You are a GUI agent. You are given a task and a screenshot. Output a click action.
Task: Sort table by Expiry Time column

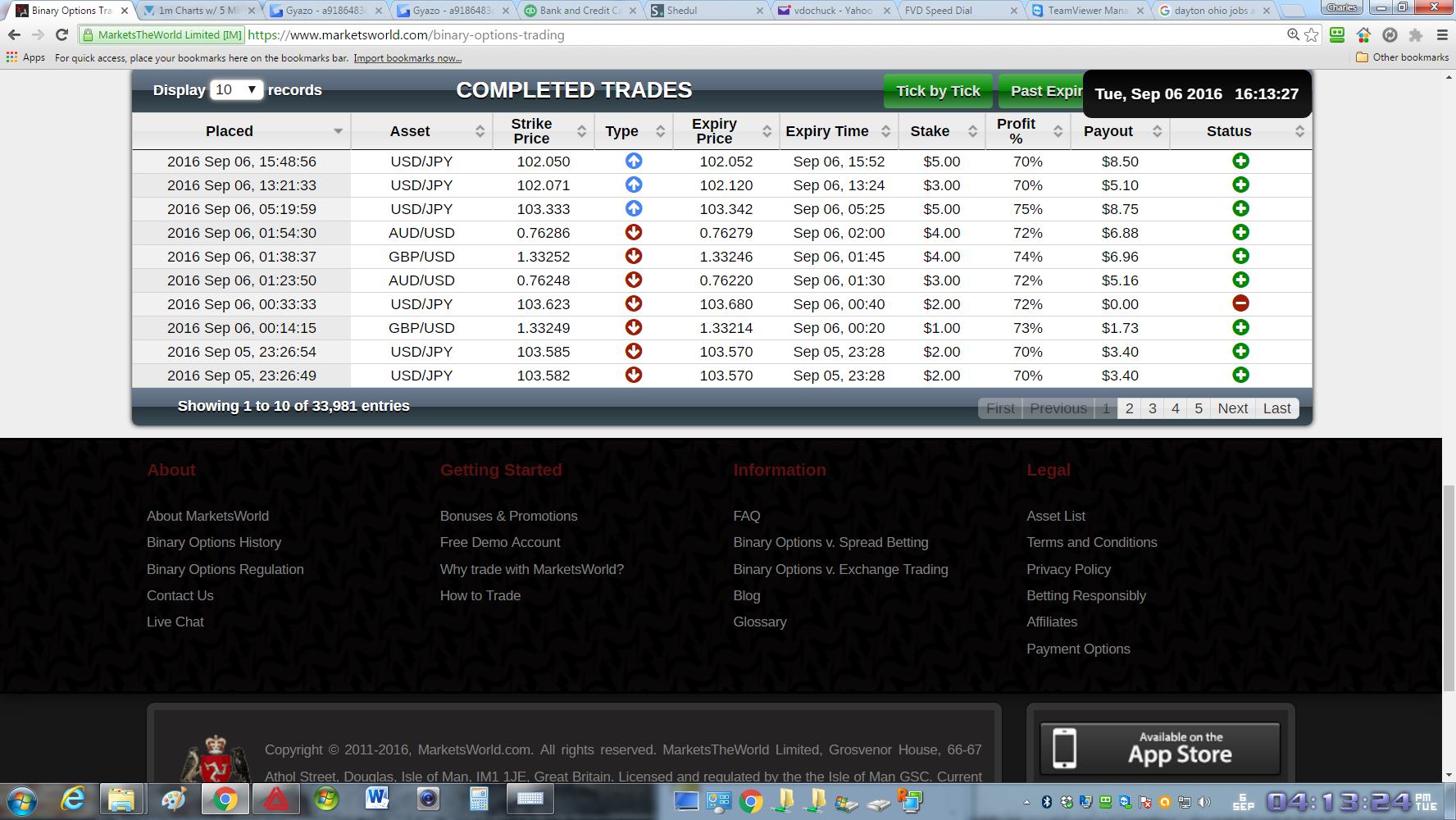838,131
